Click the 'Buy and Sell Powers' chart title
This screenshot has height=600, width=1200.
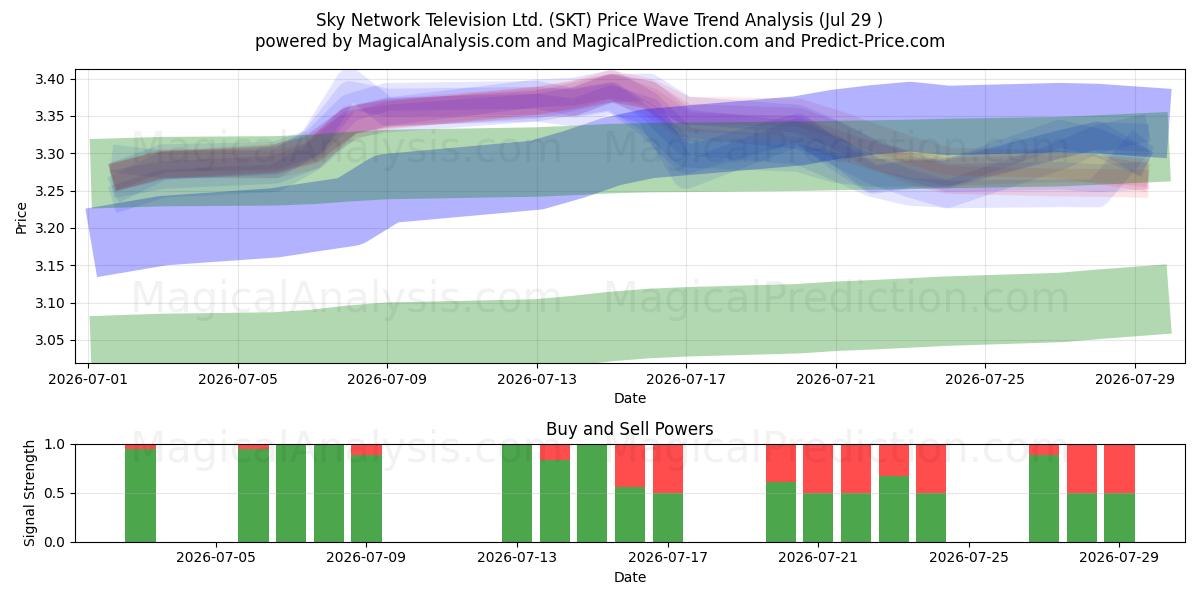[x=630, y=429]
